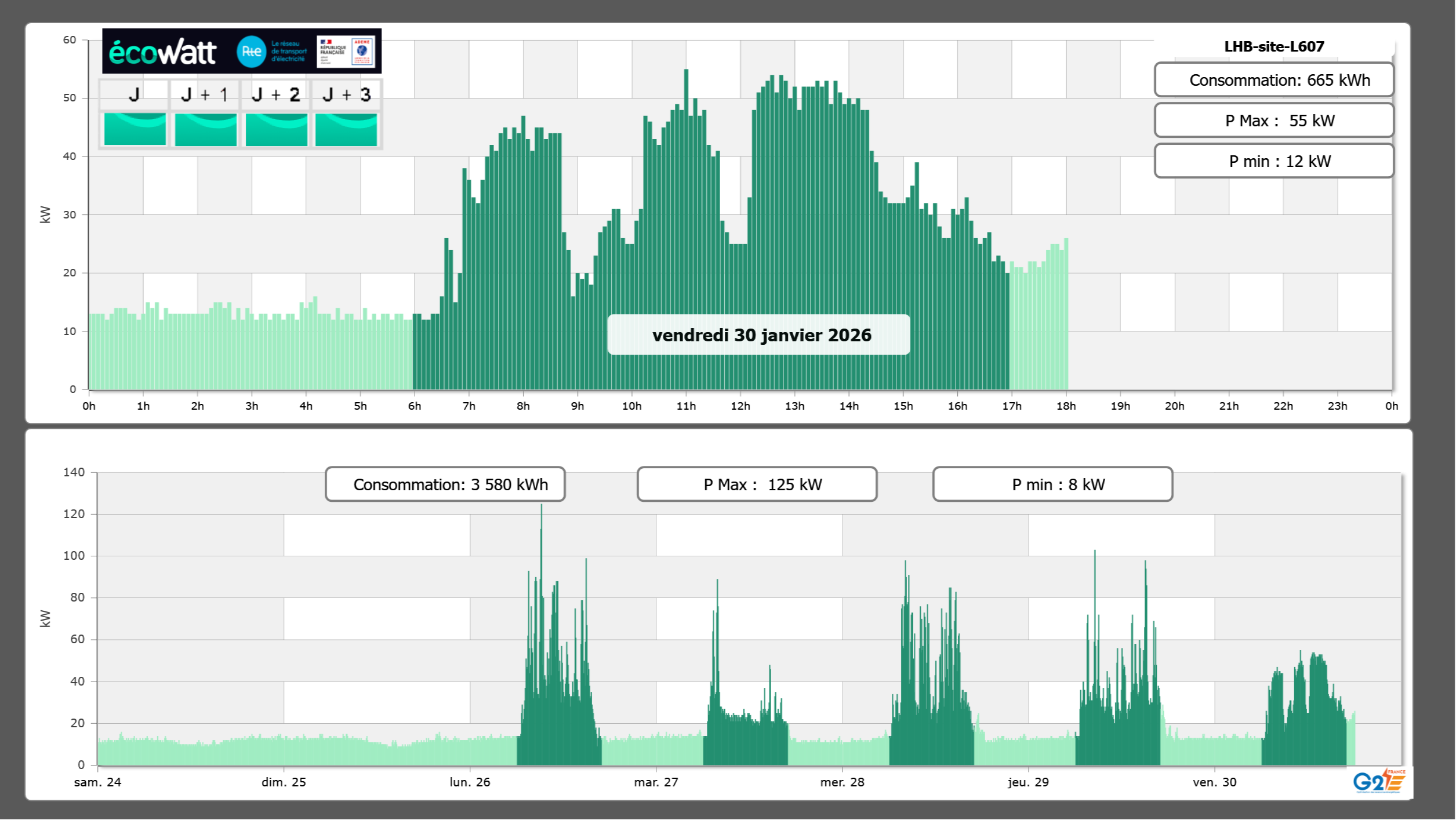Image resolution: width=1456 pixels, height=820 pixels.
Task: Click the P Max : 125 kW box
Action: point(757,484)
